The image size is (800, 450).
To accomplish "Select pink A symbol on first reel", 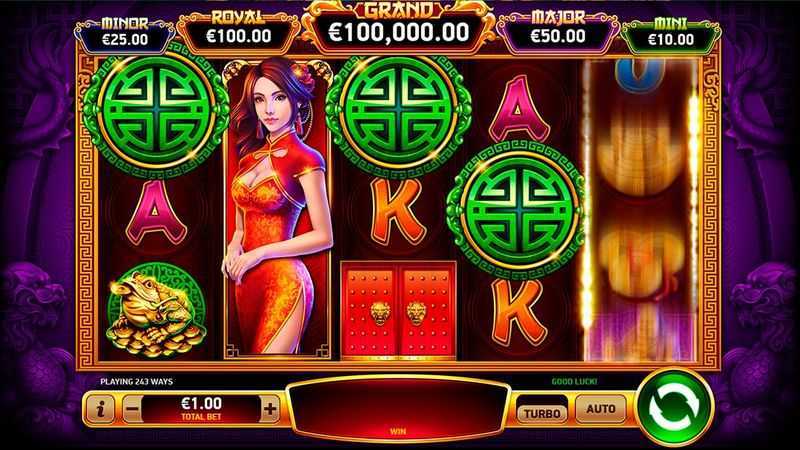I will 155,212.
